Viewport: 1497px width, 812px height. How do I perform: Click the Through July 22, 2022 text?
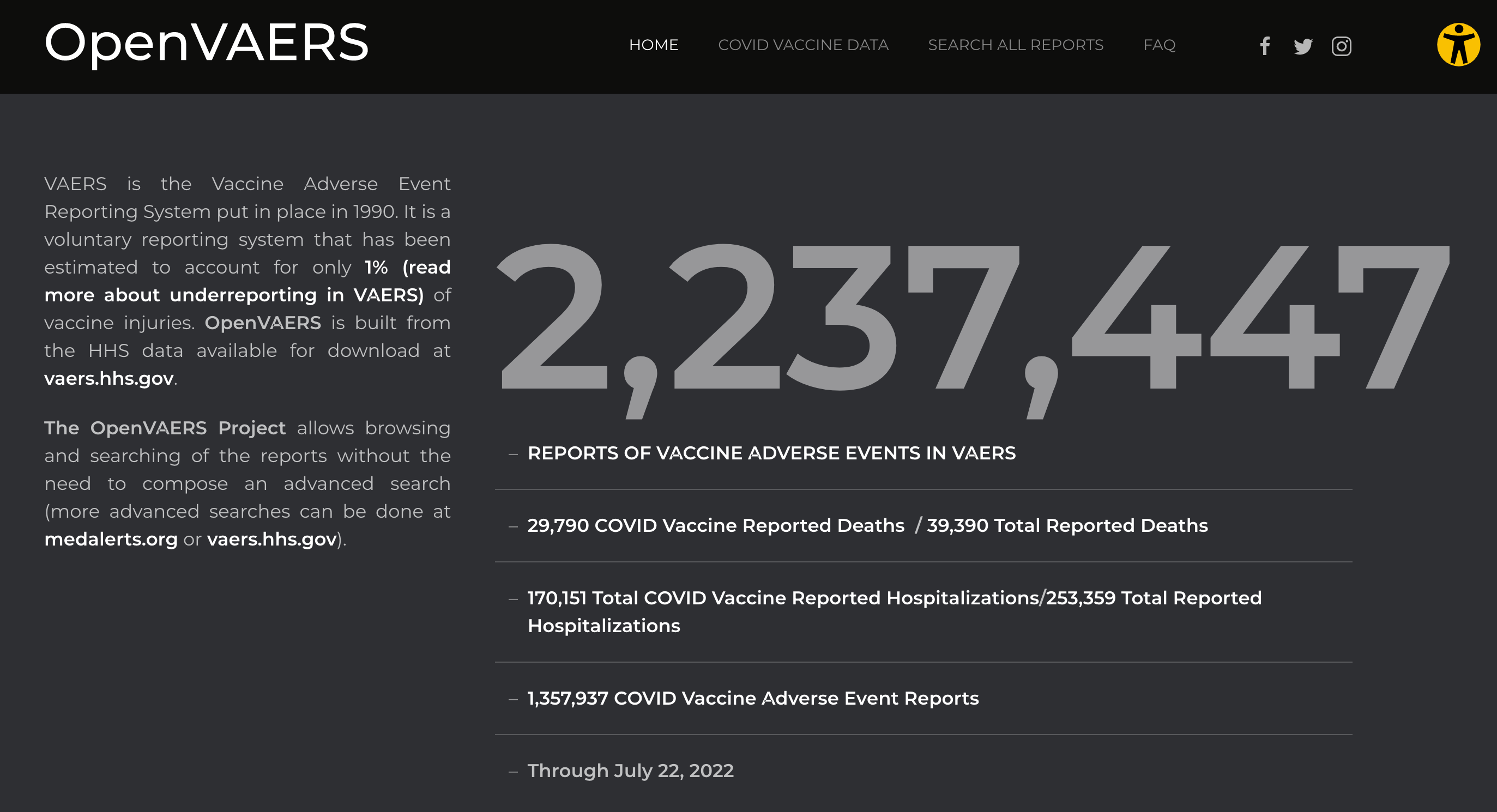click(630, 771)
